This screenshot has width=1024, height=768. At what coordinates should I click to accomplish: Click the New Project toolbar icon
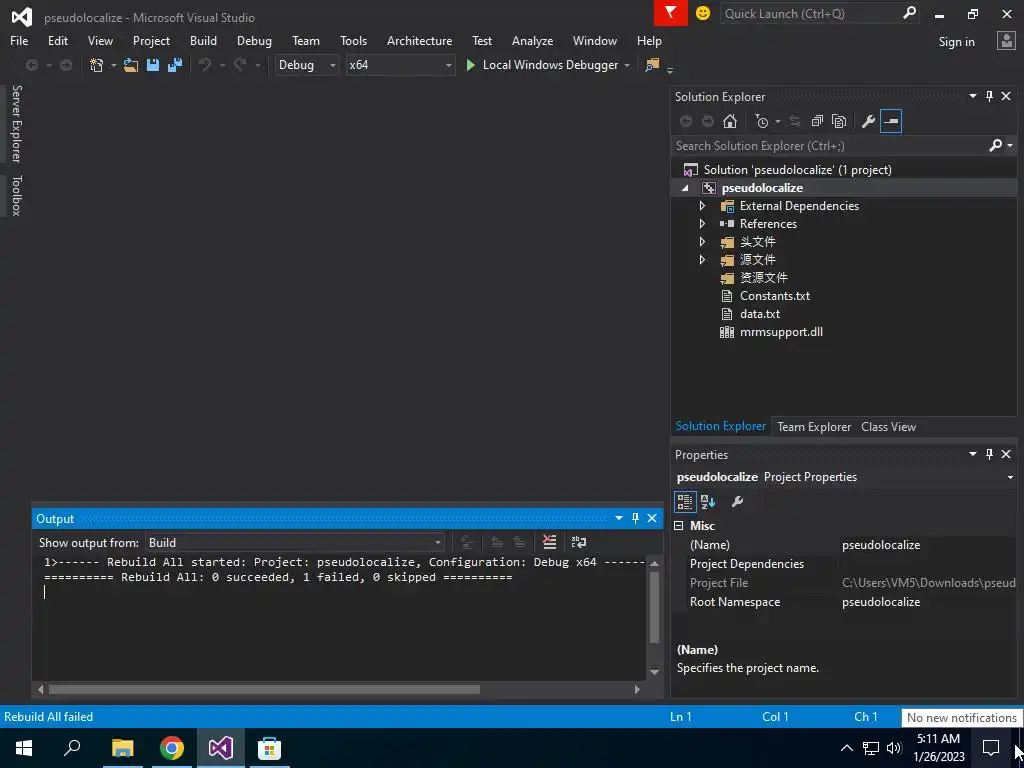97,65
